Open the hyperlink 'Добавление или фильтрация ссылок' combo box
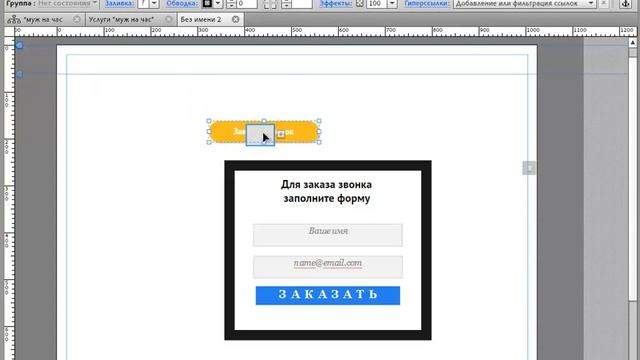The image size is (640, 360). (x=524, y=4)
